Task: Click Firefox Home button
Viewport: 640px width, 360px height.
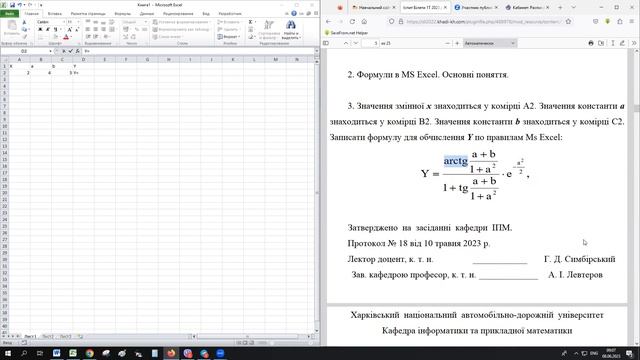Action: coord(364,21)
